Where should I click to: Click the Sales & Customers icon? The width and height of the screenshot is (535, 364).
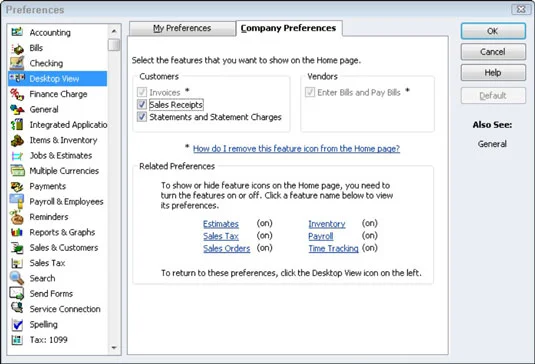[17, 248]
